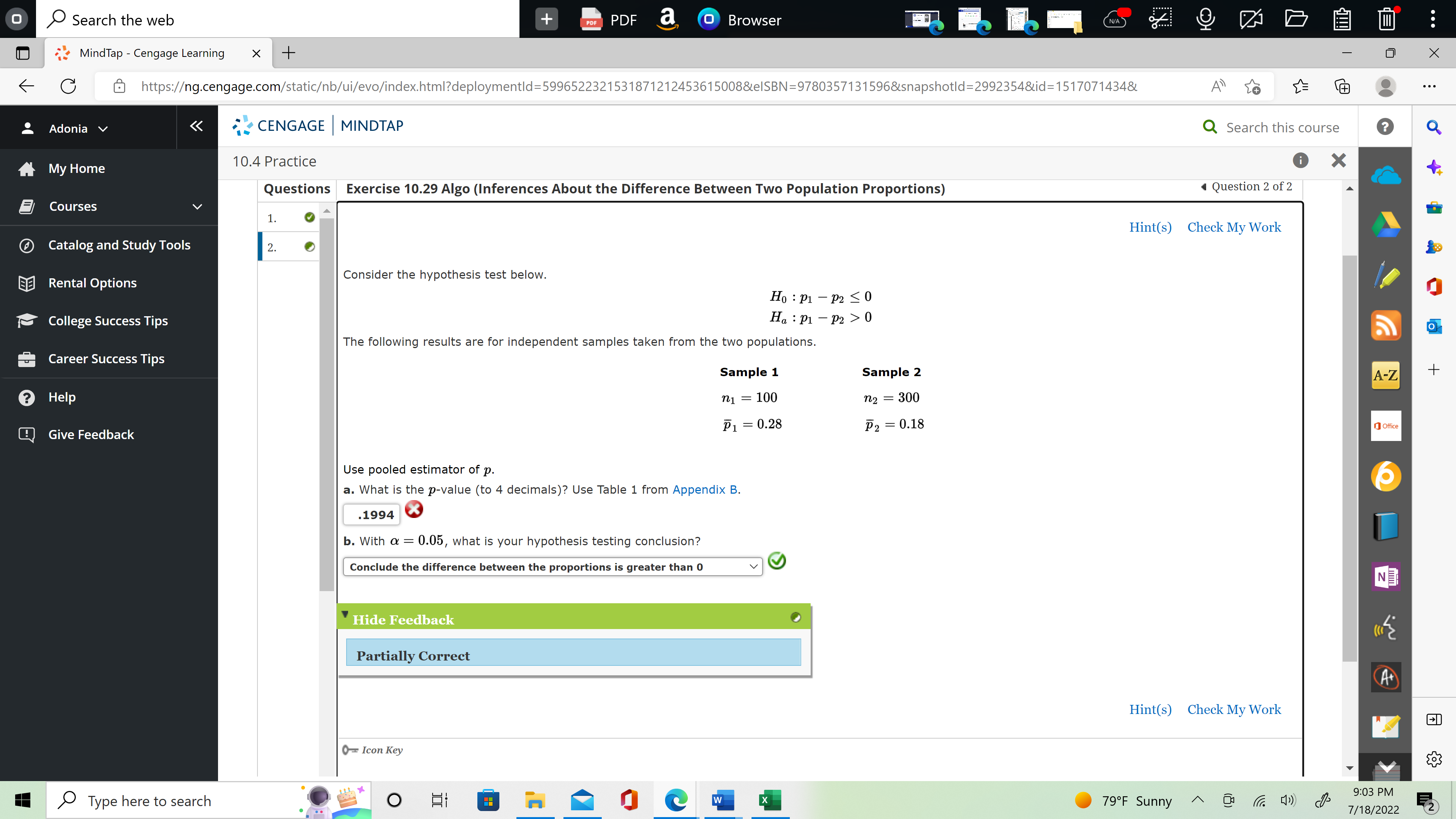This screenshot has height=819, width=1456.
Task: Select the highlighter/pen study tool
Action: coord(1385,276)
